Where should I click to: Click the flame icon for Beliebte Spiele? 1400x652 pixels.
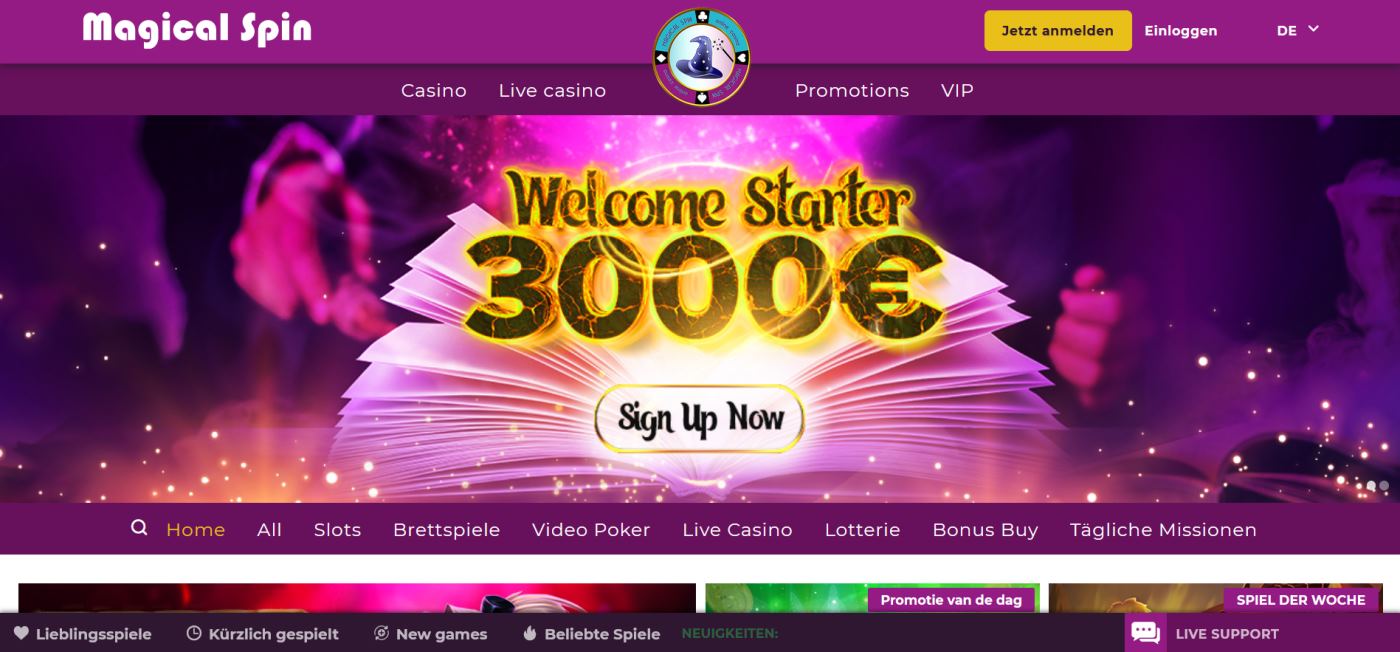(x=530, y=633)
